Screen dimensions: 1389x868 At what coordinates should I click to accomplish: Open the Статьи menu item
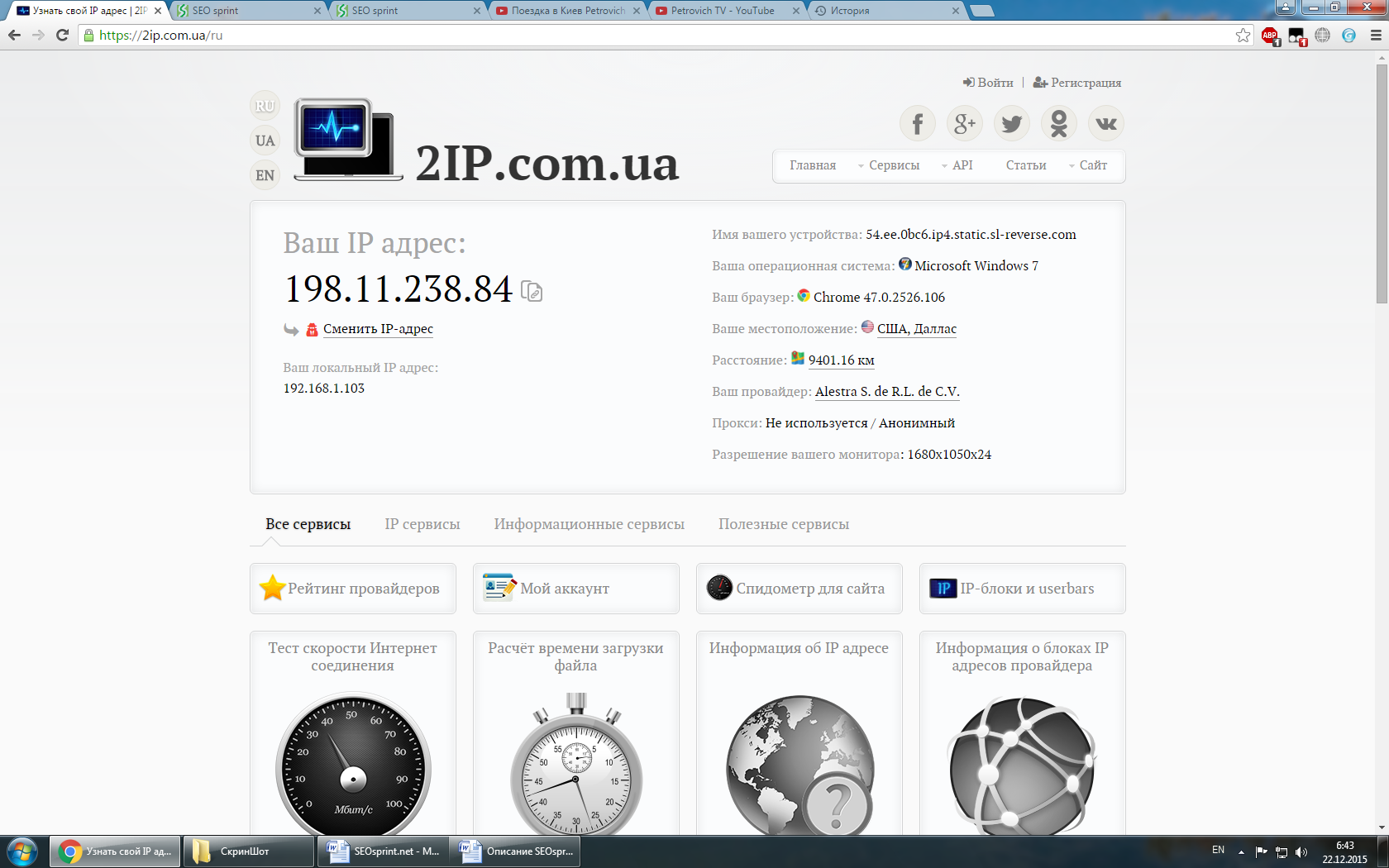1026,165
